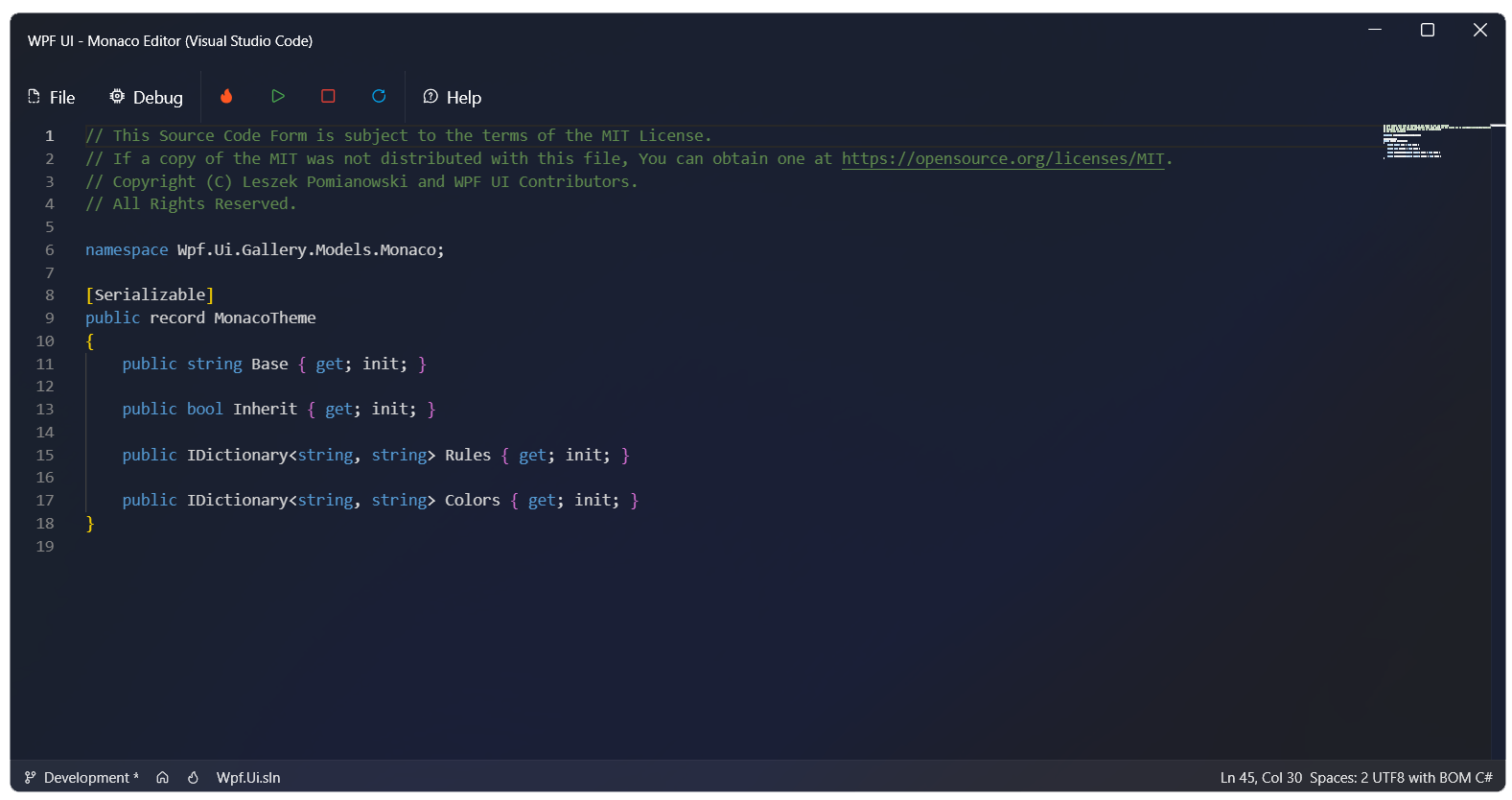Open the Help menu

pos(453,97)
